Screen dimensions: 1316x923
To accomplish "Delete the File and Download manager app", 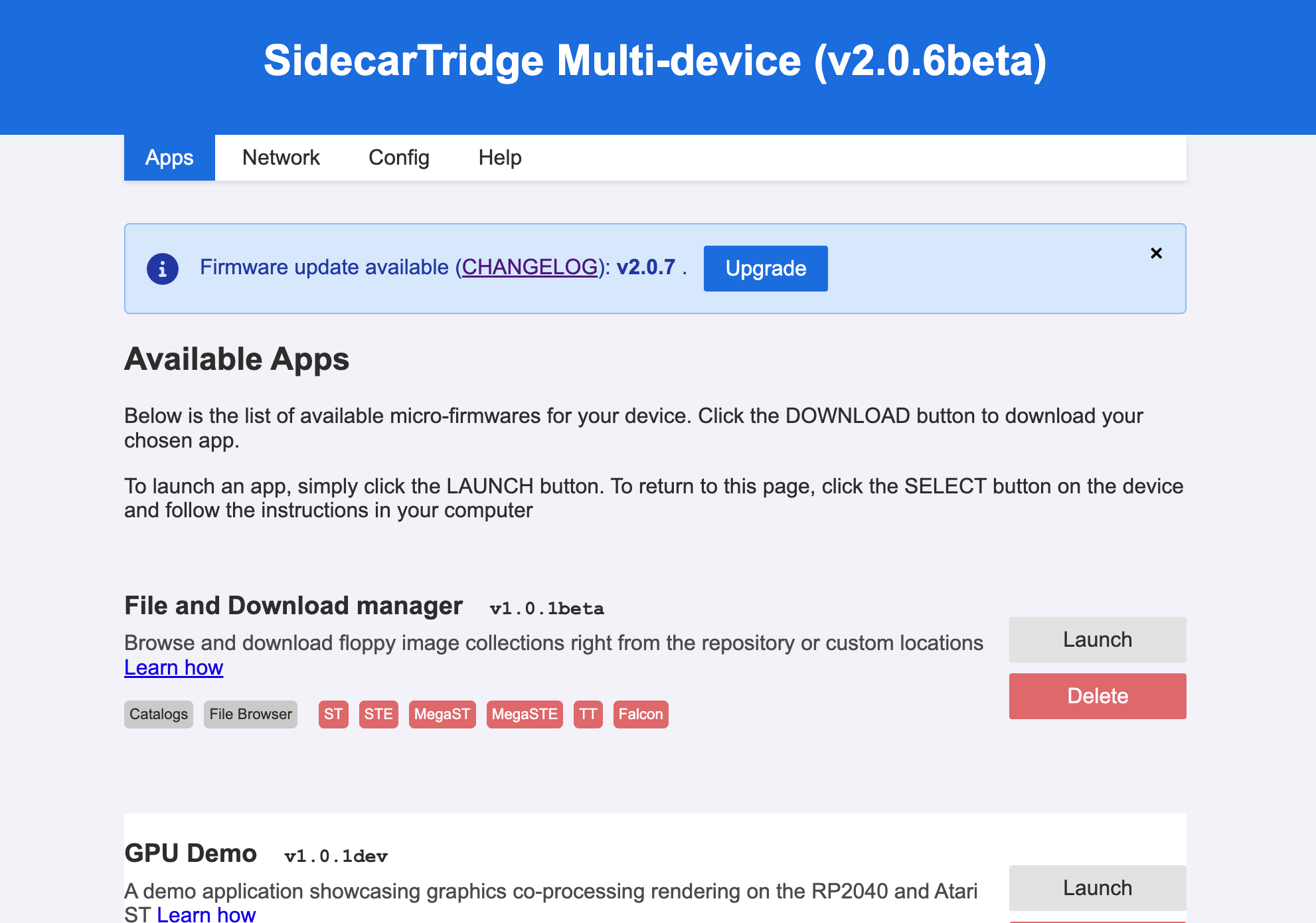I will tap(1098, 696).
